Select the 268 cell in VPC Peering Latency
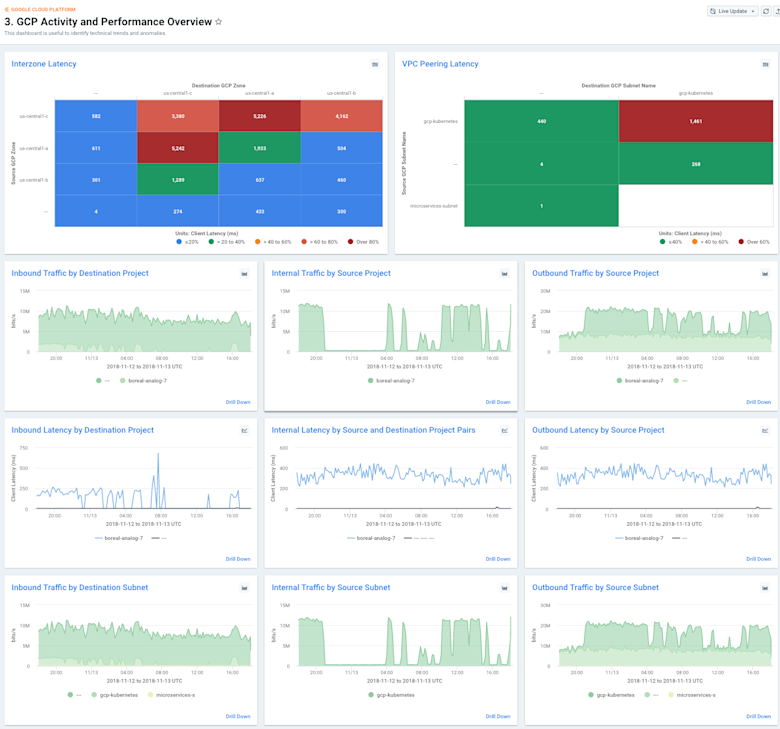Viewport: 780px width, 729px height. pyautogui.click(x=695, y=164)
